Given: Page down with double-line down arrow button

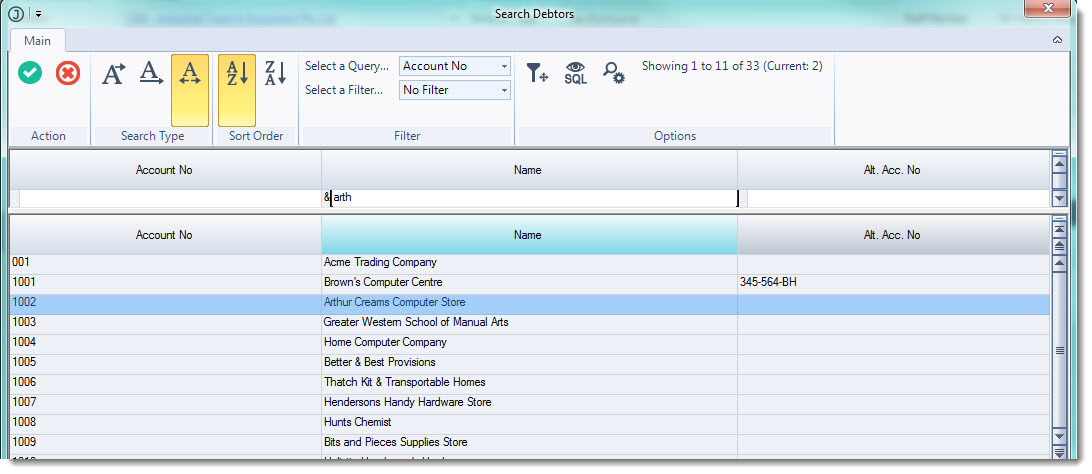Looking at the screenshot, I should 1059,453.
